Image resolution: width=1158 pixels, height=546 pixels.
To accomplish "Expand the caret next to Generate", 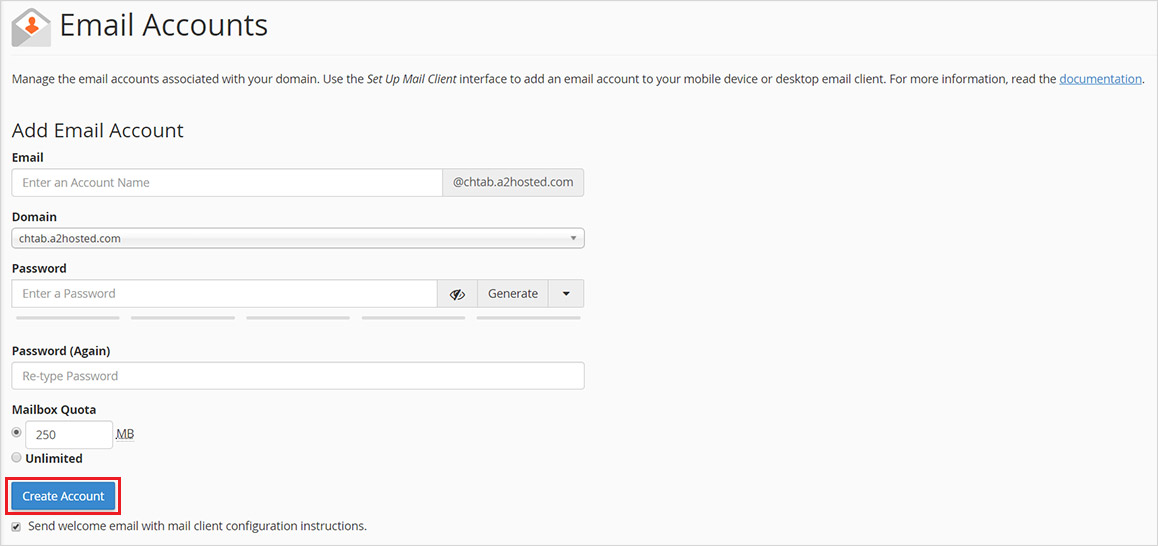I will pos(566,294).
